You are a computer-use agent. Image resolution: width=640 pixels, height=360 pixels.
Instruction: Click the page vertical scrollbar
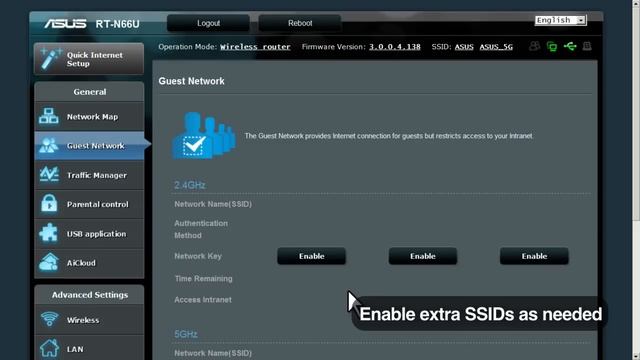point(636,180)
